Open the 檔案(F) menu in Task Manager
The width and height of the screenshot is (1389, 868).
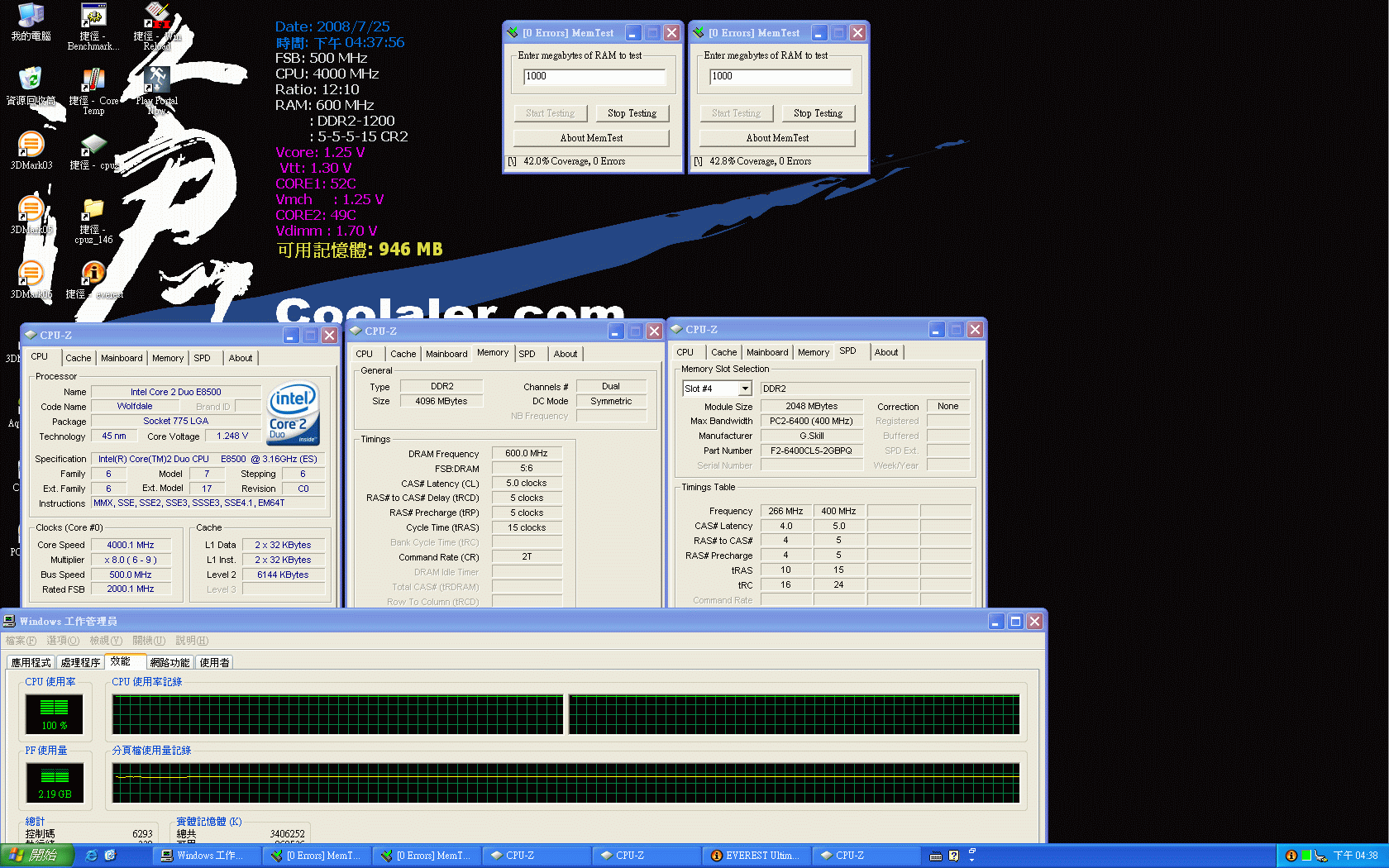pyautogui.click(x=21, y=641)
